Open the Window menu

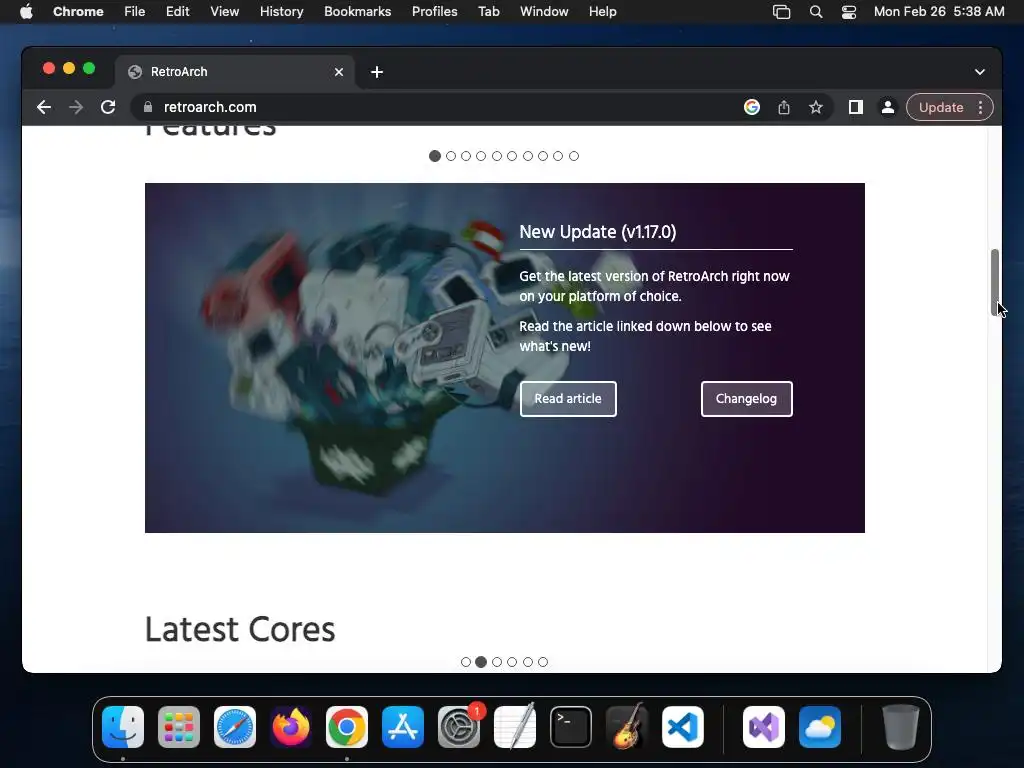click(544, 12)
